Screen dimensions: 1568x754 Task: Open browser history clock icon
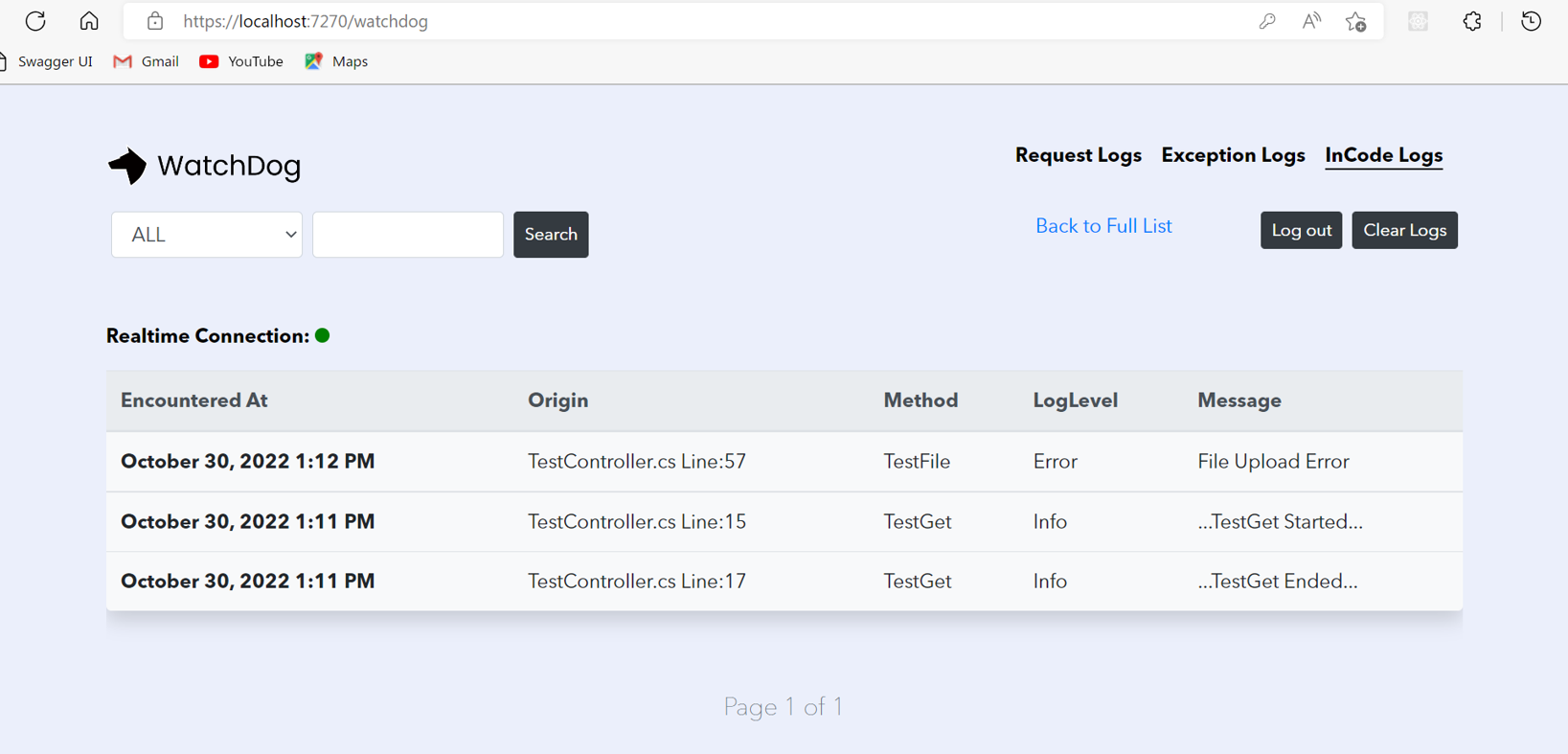tap(1531, 21)
